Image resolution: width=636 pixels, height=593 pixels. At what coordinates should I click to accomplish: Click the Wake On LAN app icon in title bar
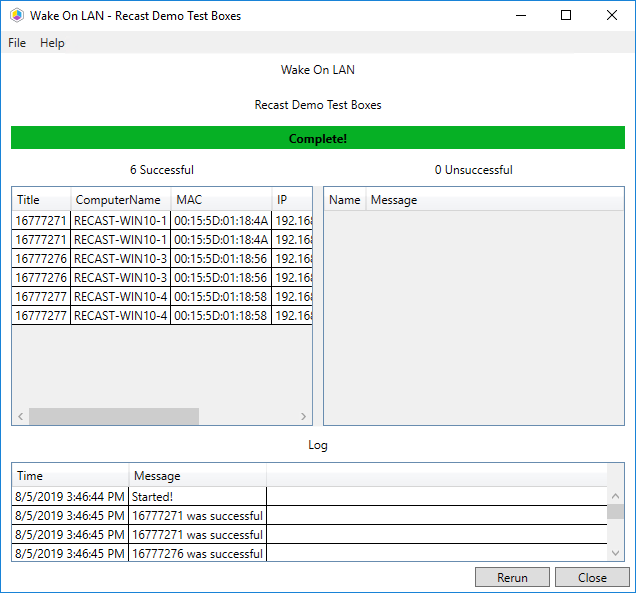click(x=17, y=15)
